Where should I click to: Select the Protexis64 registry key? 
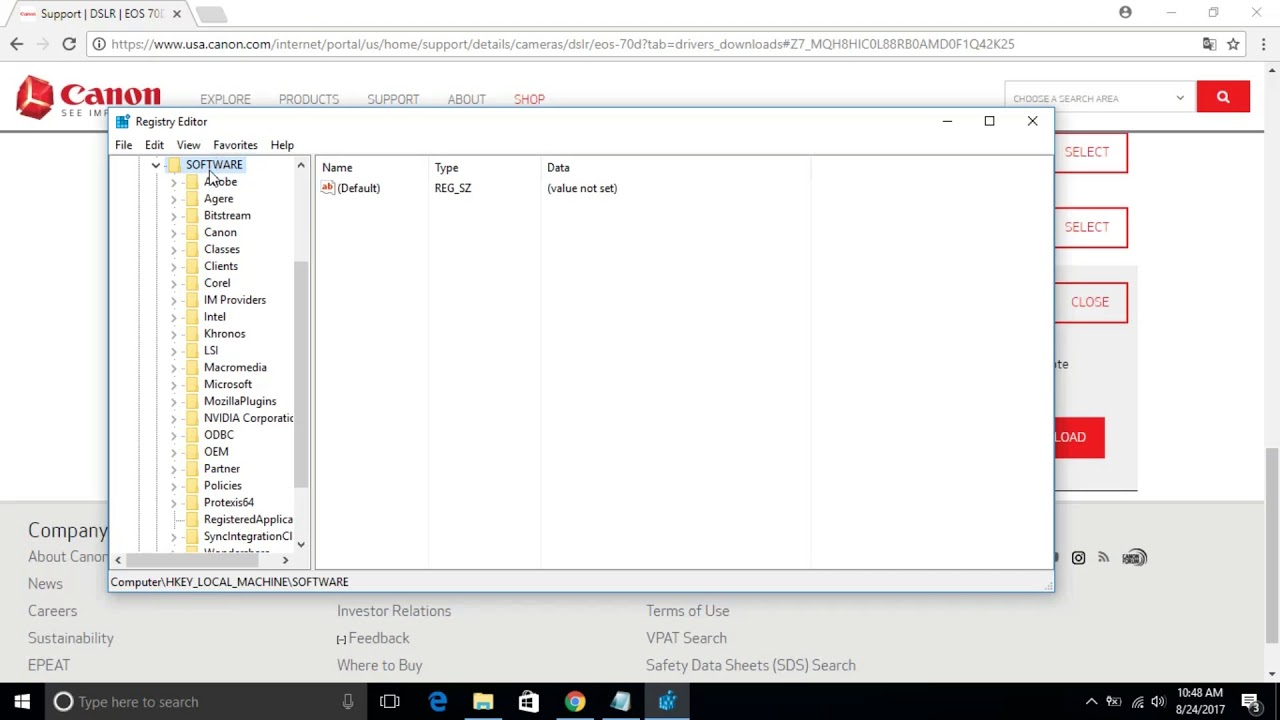point(228,502)
